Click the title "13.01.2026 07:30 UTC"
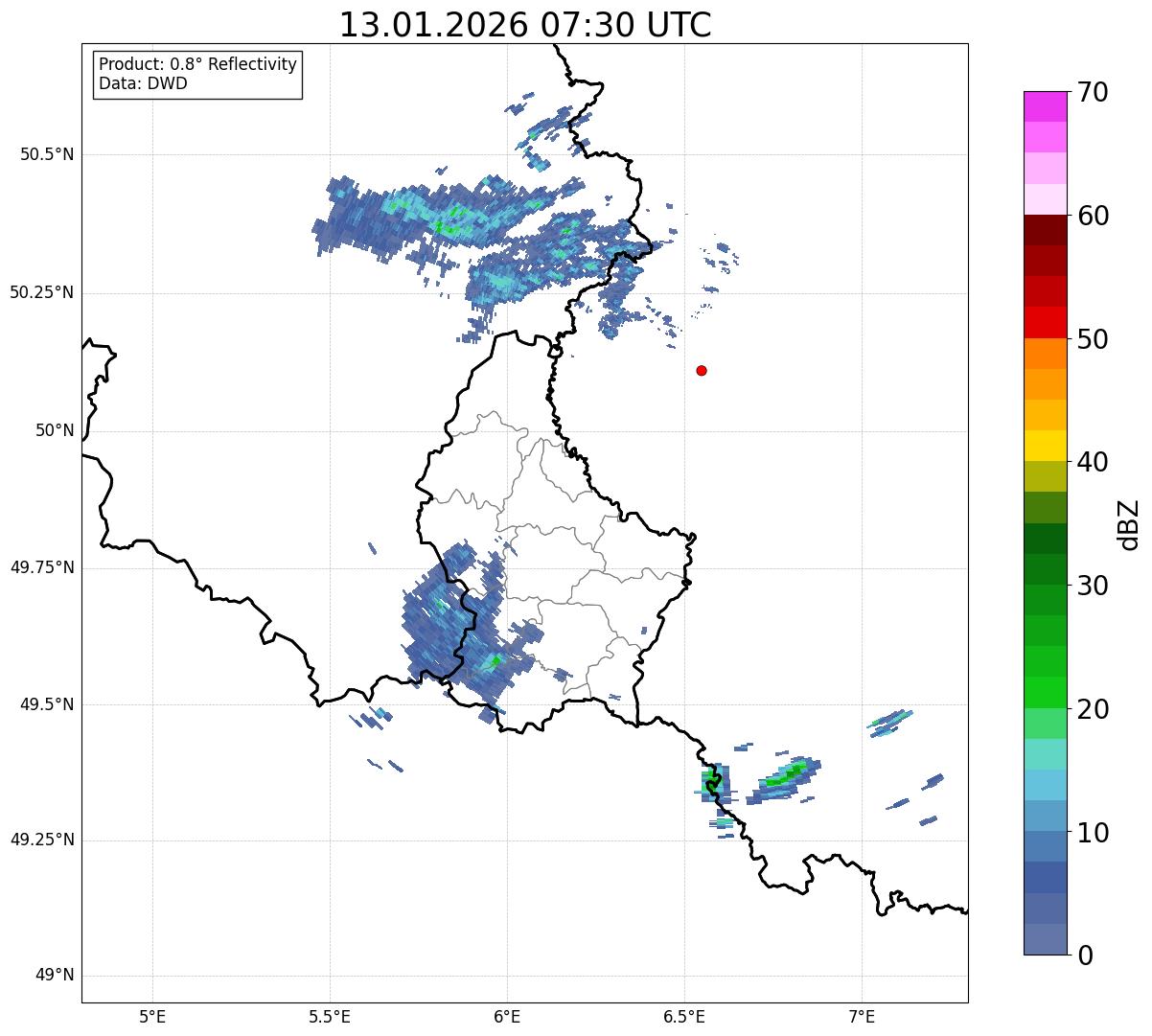Viewport: 1152px width, 1036px height. click(x=525, y=24)
